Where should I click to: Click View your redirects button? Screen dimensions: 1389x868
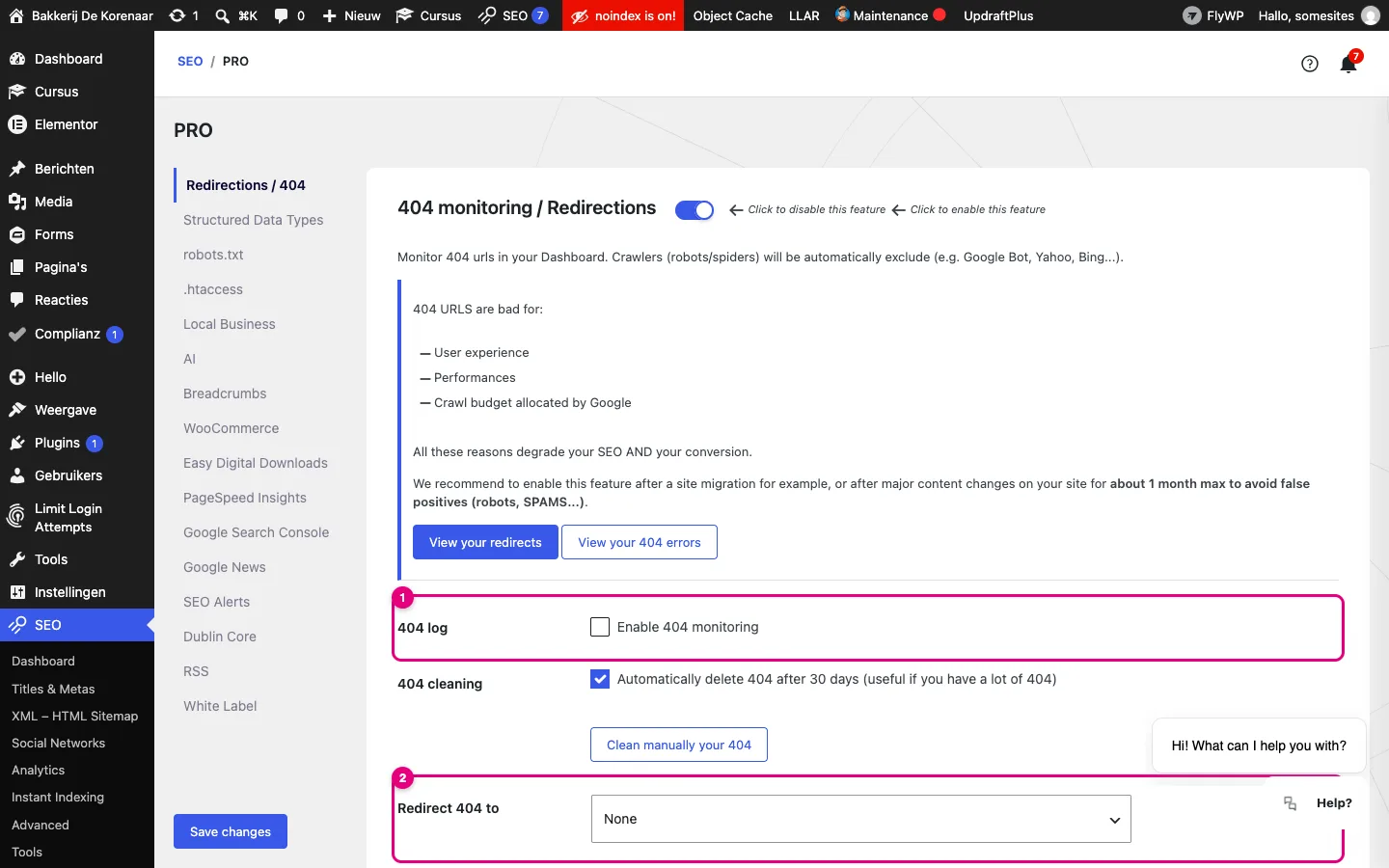point(485,542)
